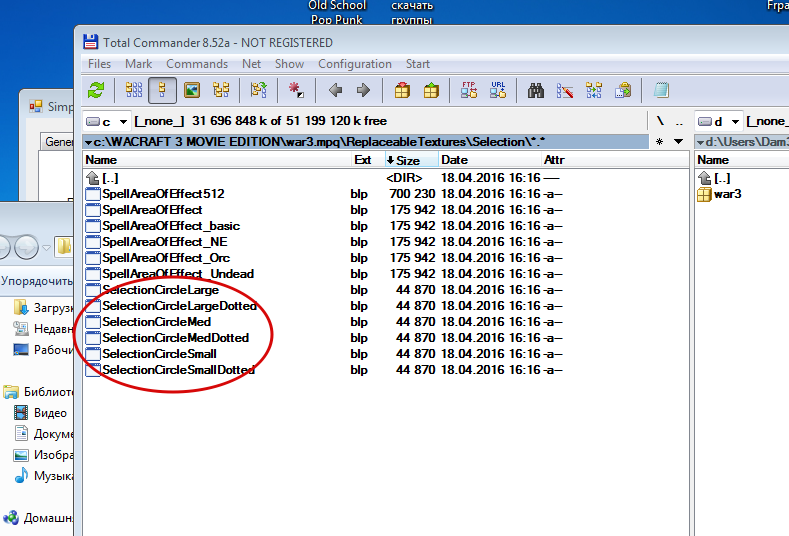Open Search files binoculars icon
Image resolution: width=789 pixels, height=536 pixels.
click(535, 91)
